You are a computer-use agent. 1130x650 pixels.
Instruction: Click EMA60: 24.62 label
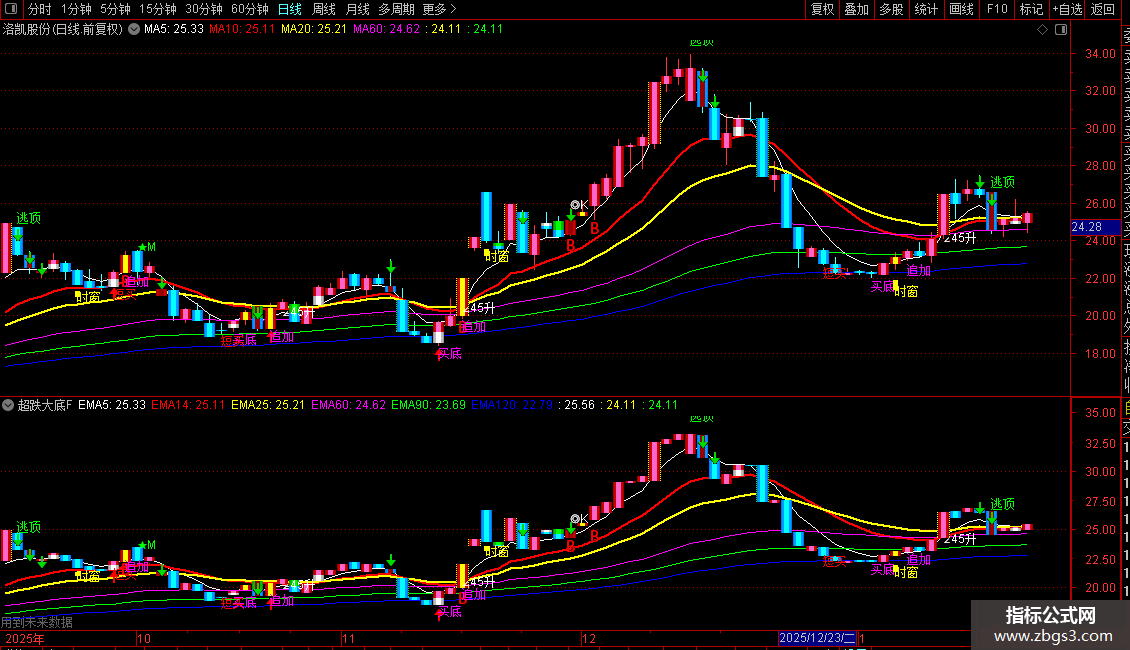[348, 405]
